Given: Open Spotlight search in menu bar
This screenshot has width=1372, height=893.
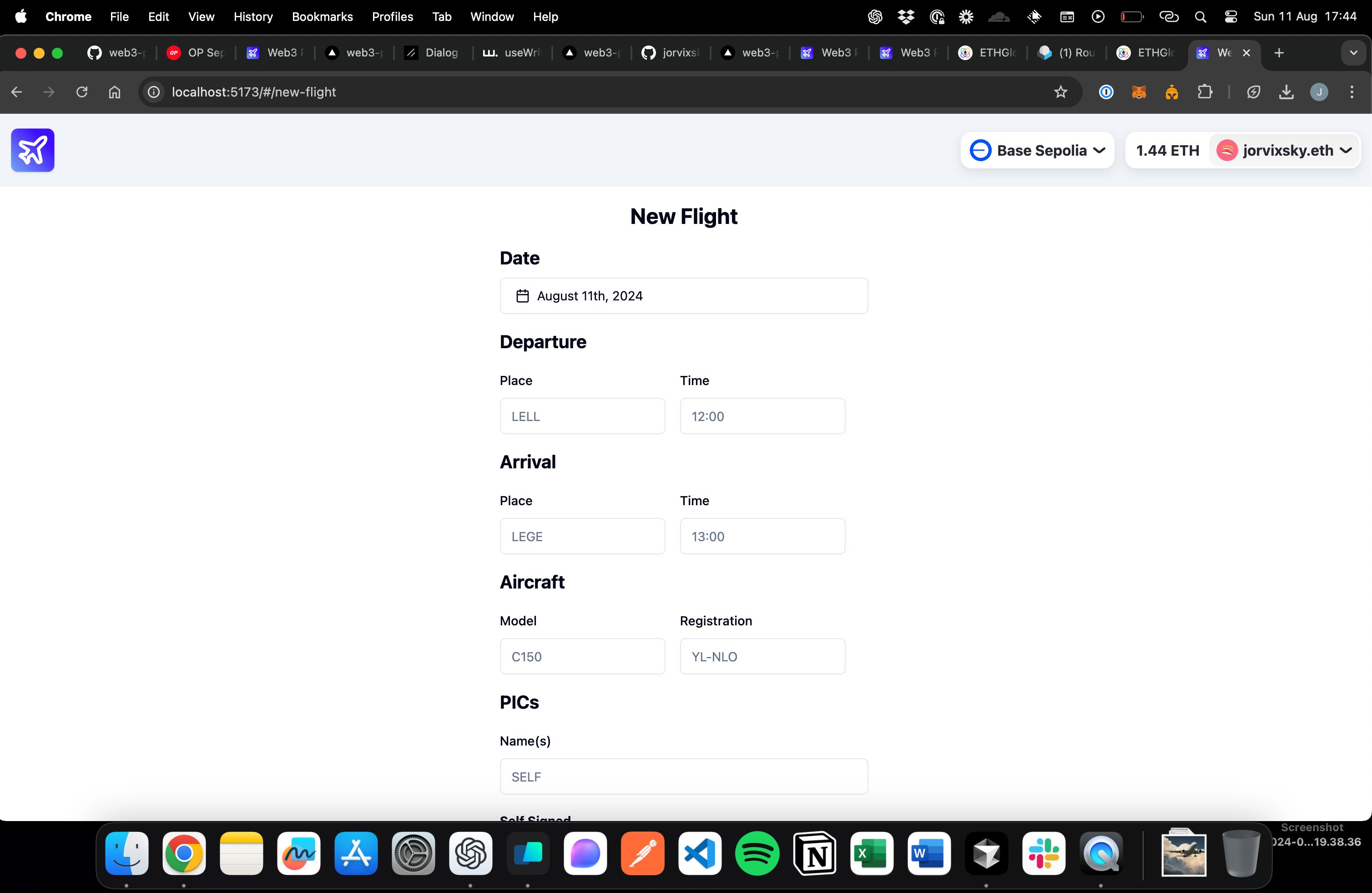Looking at the screenshot, I should [1201, 17].
